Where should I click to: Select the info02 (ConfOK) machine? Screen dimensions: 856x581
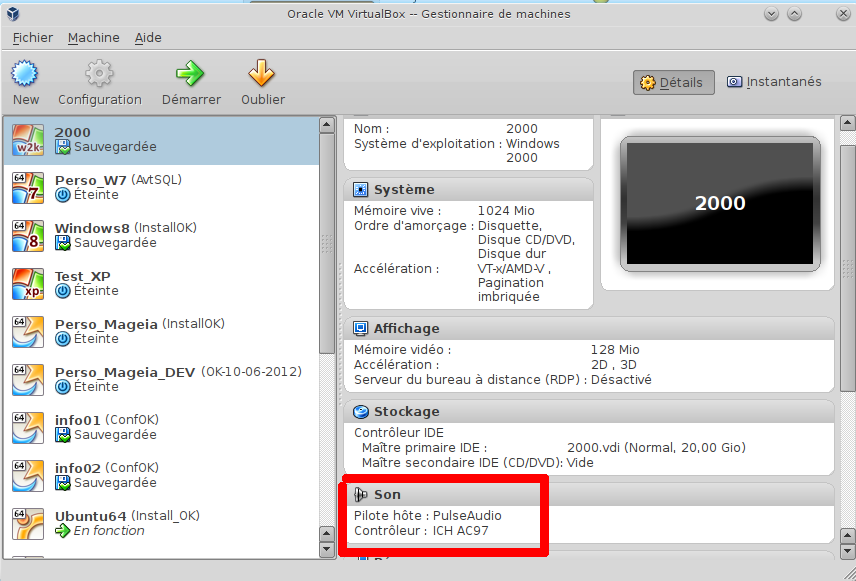[x=161, y=476]
